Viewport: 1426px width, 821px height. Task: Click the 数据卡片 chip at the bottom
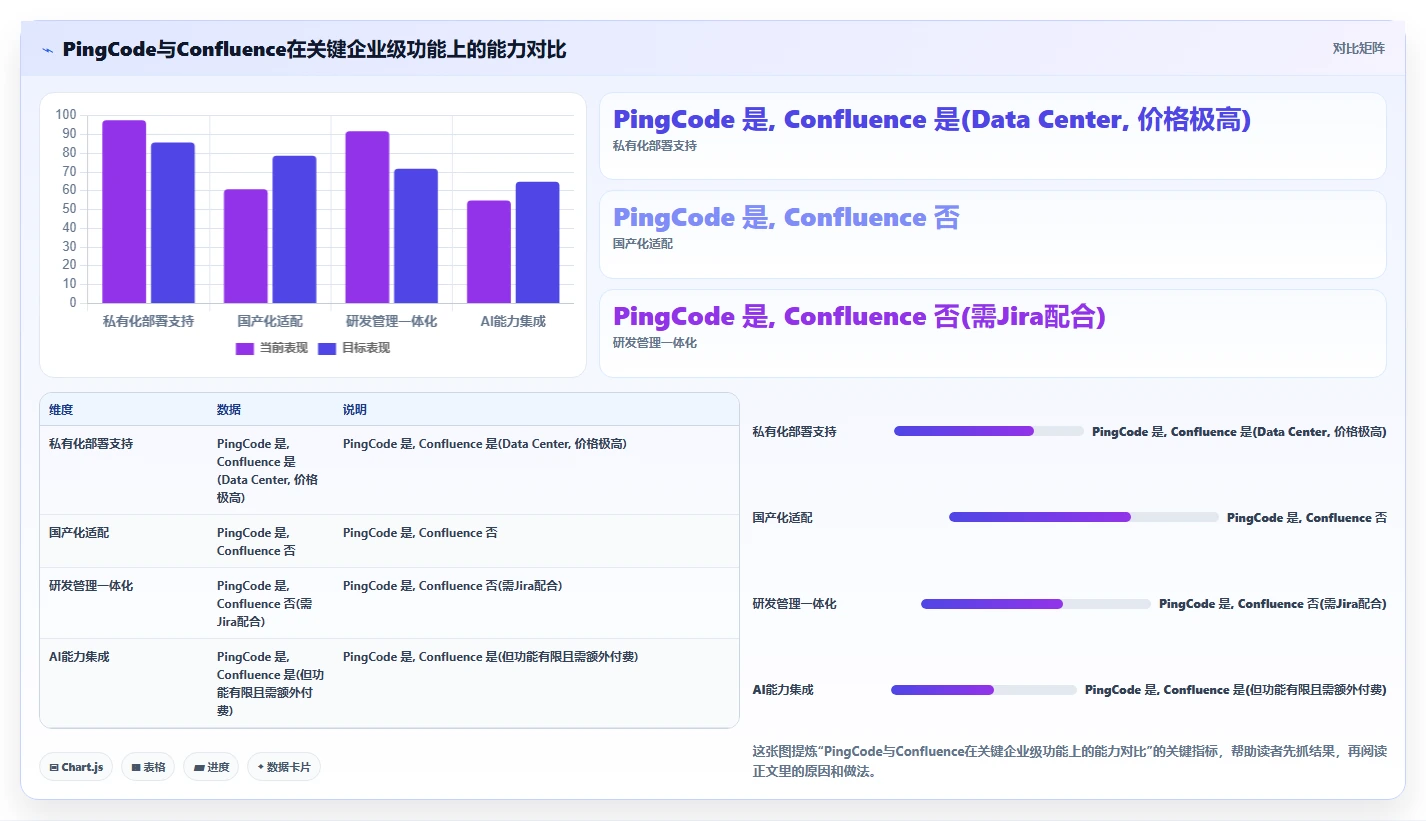click(284, 767)
